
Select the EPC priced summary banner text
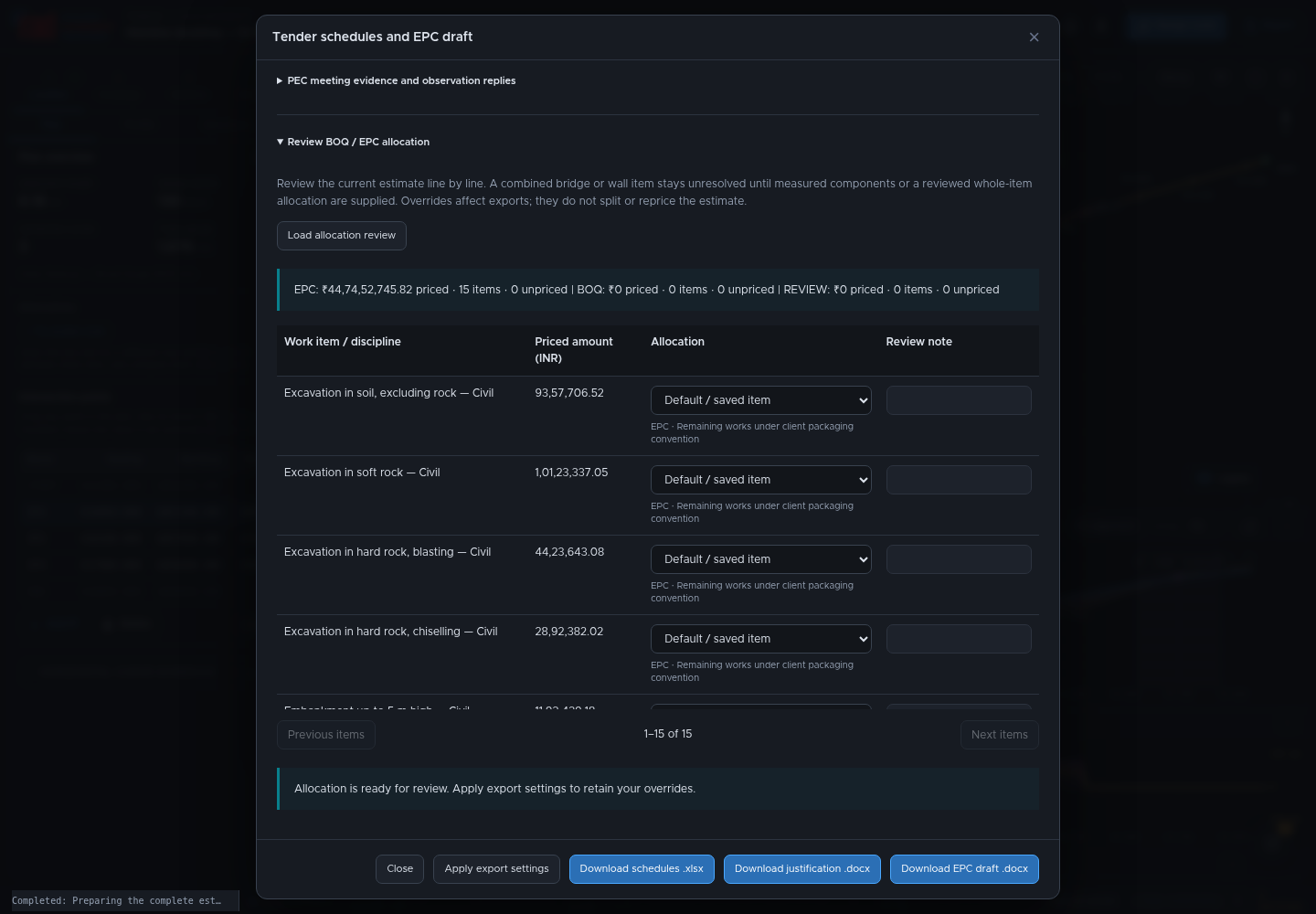point(647,290)
